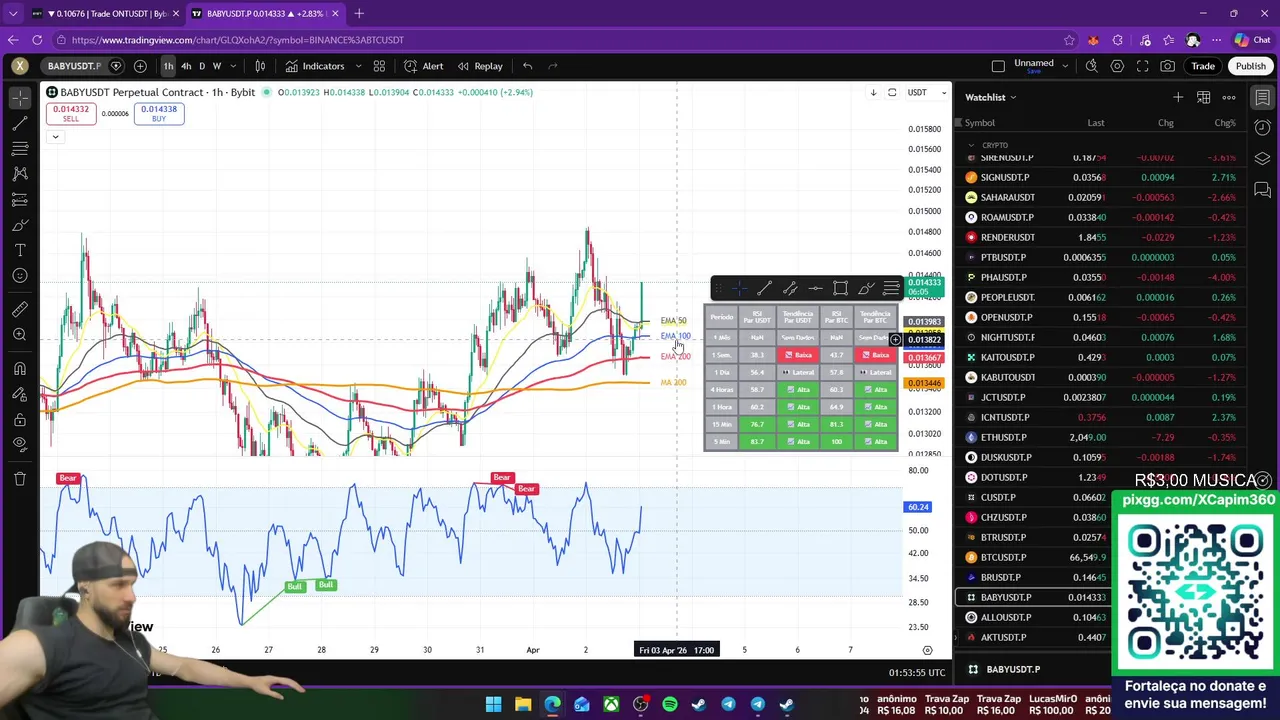Start bar Replay mode
The height and width of the screenshot is (720, 1280).
click(x=480, y=66)
